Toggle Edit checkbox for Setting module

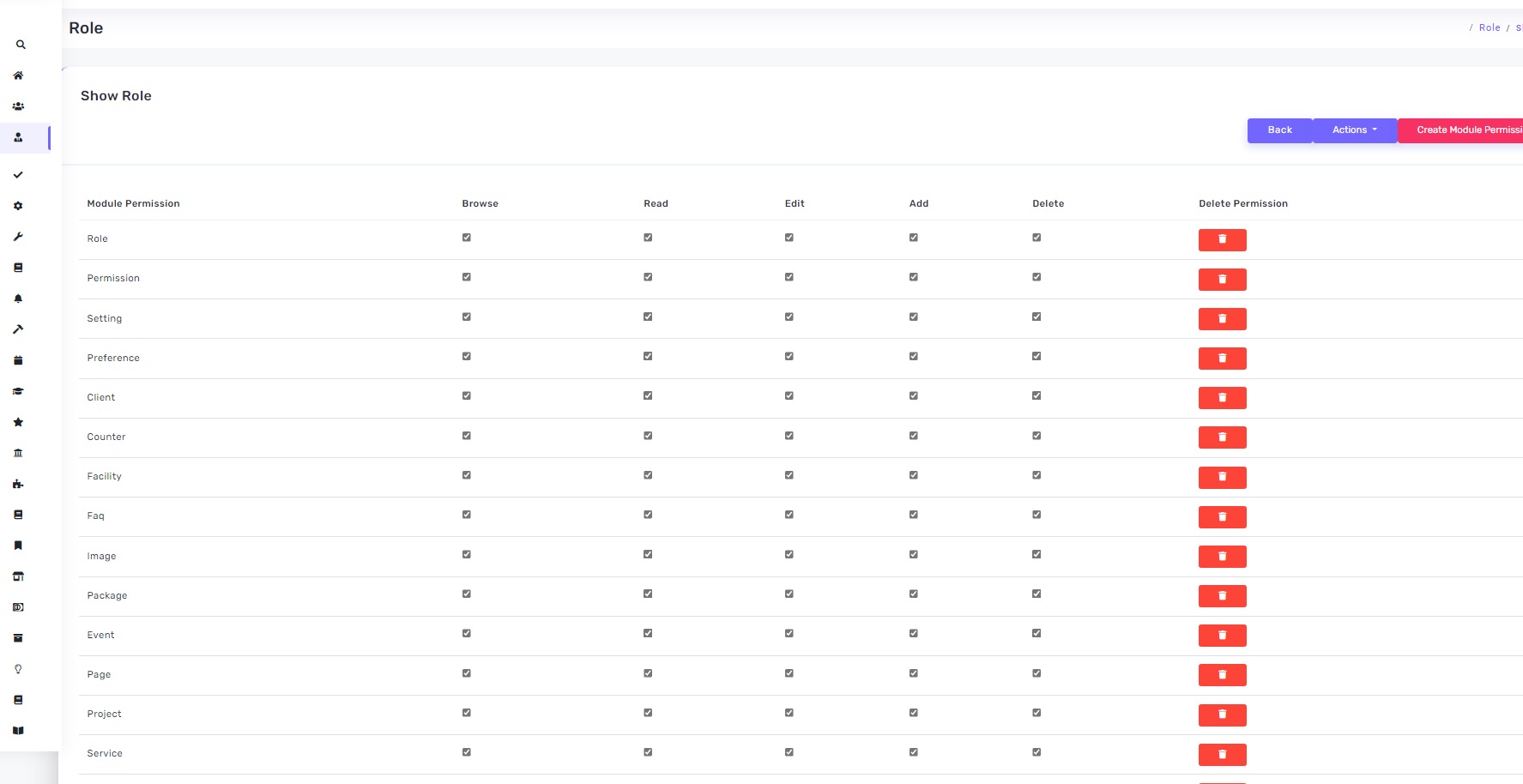[x=789, y=317]
